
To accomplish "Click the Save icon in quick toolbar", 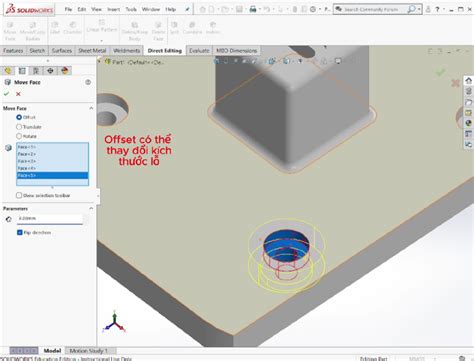I will [x=239, y=9].
